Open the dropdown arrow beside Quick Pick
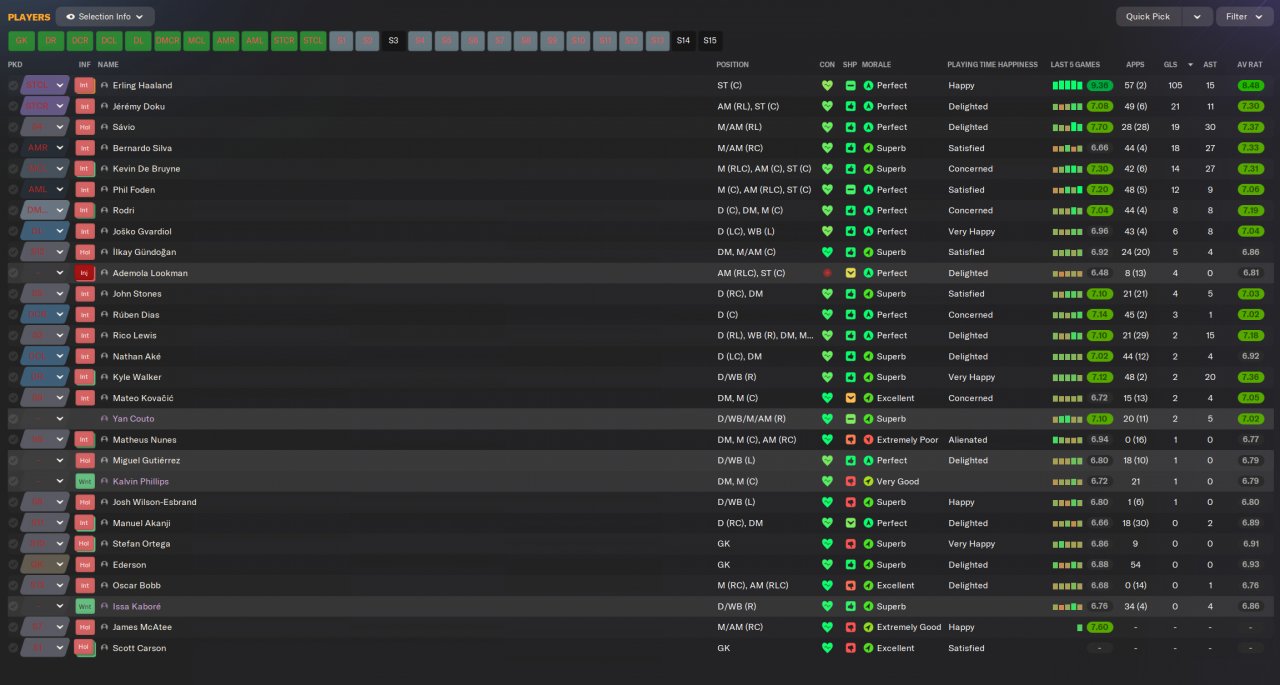Image resolution: width=1280 pixels, height=685 pixels. pos(1197,16)
